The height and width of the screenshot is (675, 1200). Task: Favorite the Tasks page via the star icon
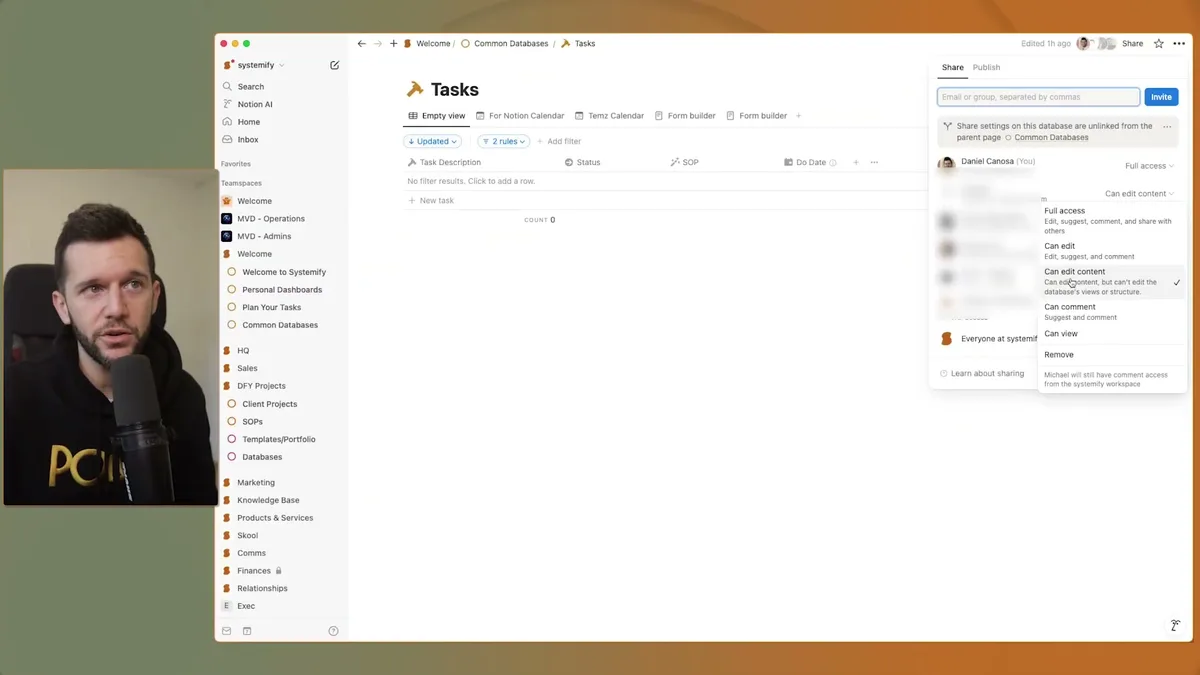[1158, 43]
